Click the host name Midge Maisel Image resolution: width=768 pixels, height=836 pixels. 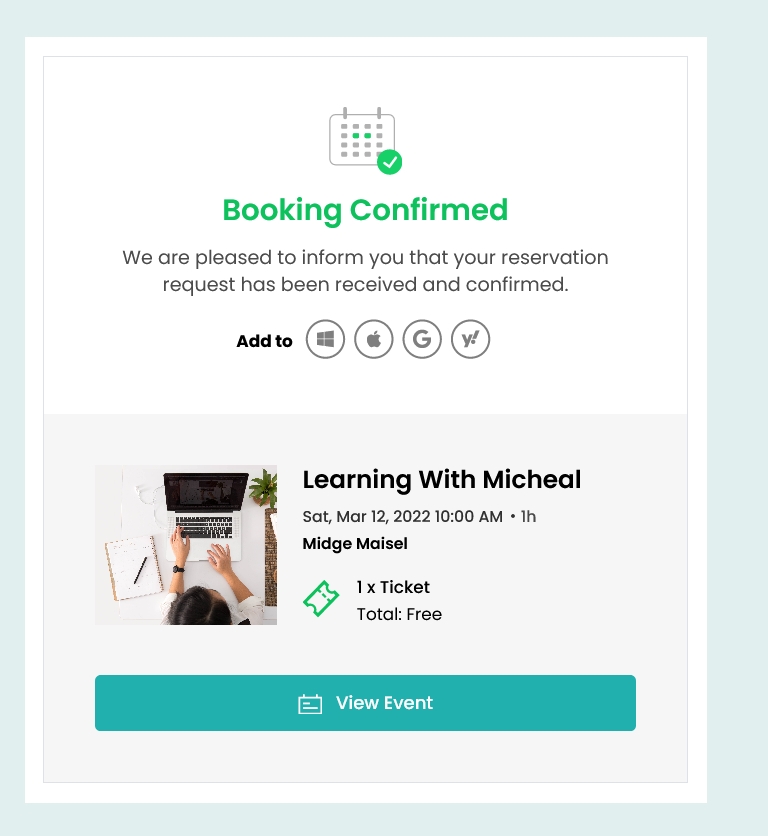(355, 544)
